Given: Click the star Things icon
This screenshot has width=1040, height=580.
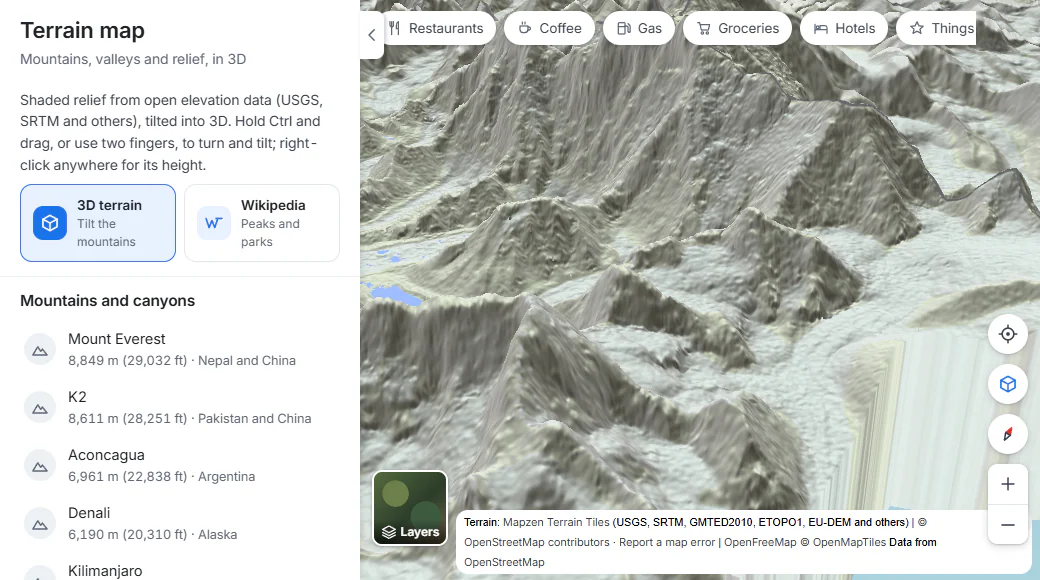Looking at the screenshot, I should point(917,28).
